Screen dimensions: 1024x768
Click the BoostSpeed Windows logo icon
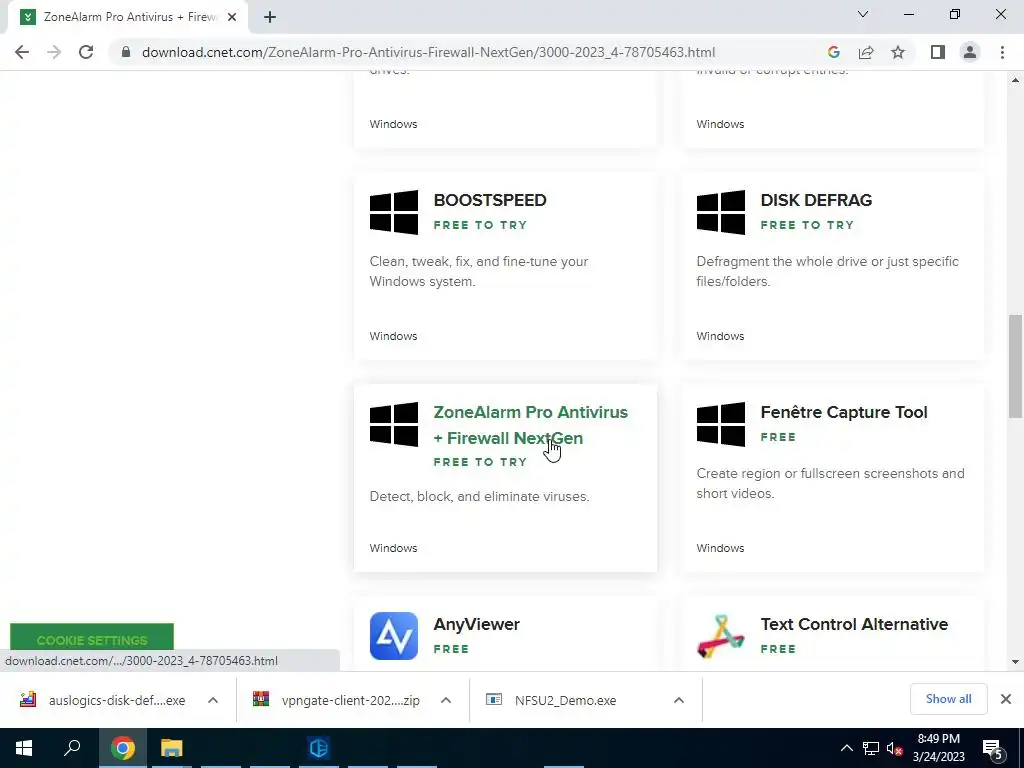[x=394, y=212]
